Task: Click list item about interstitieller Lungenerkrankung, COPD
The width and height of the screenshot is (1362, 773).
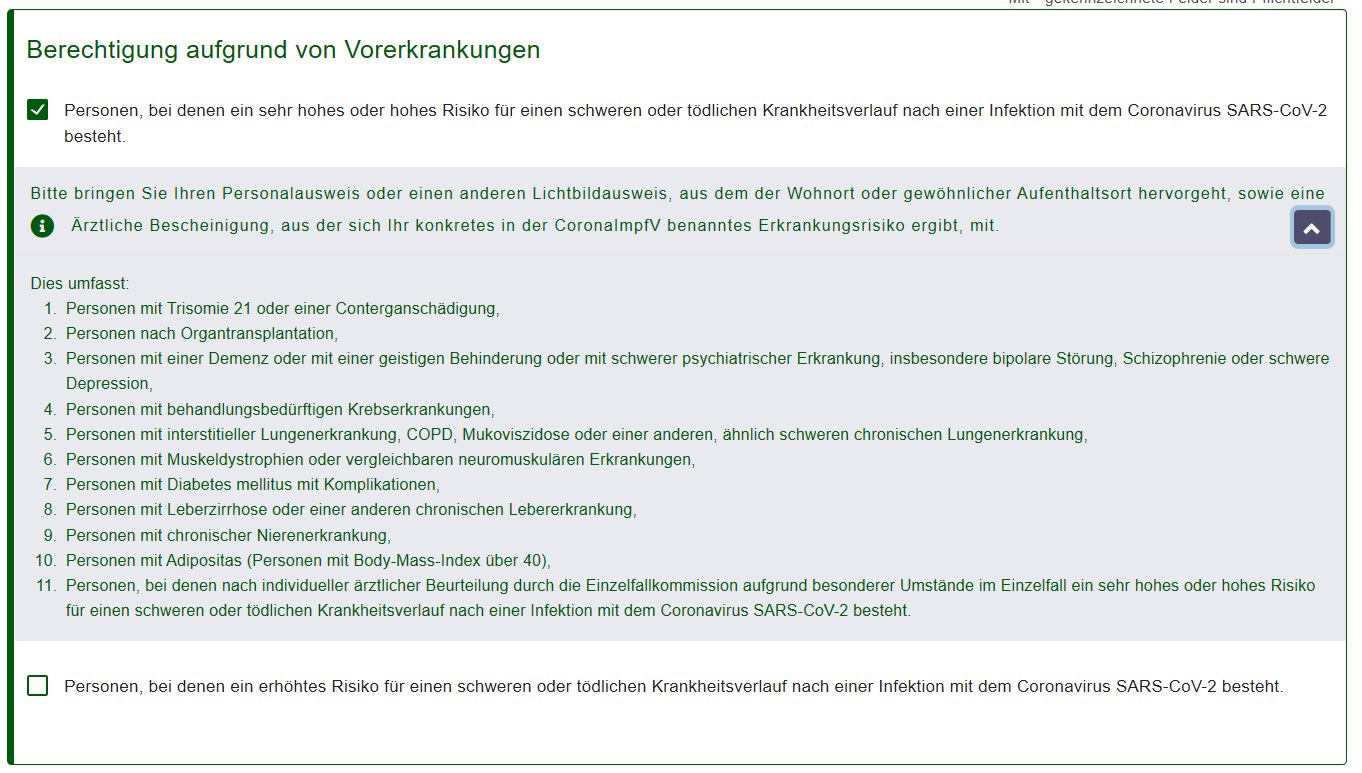Action: pos(576,435)
